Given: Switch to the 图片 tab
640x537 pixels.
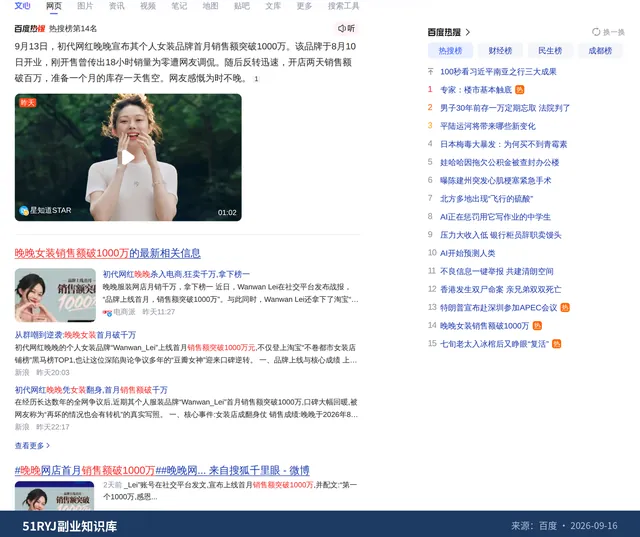Looking at the screenshot, I should click(85, 6).
